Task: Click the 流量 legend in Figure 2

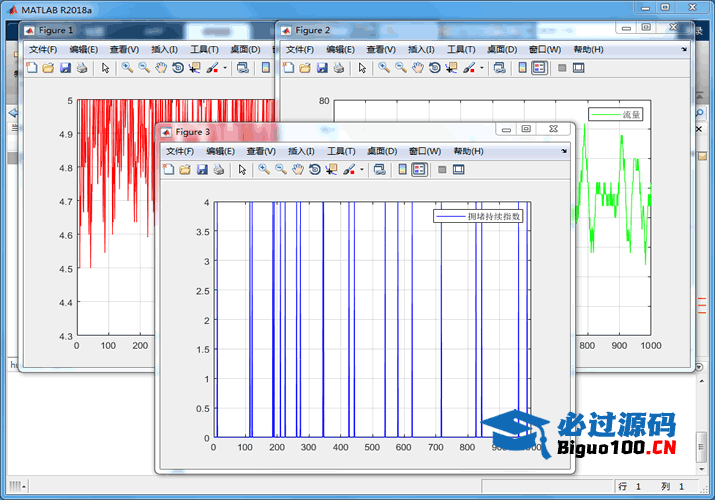Action: 615,114
